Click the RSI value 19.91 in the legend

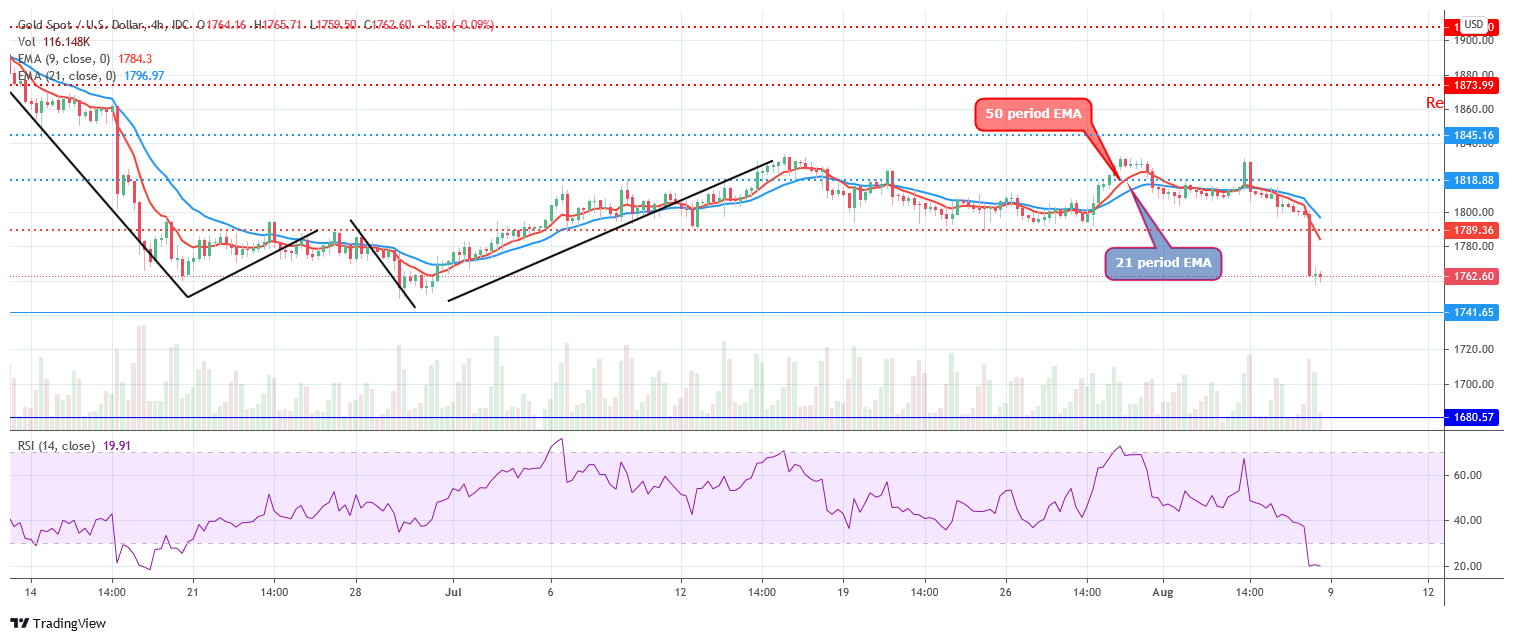[x=118, y=446]
